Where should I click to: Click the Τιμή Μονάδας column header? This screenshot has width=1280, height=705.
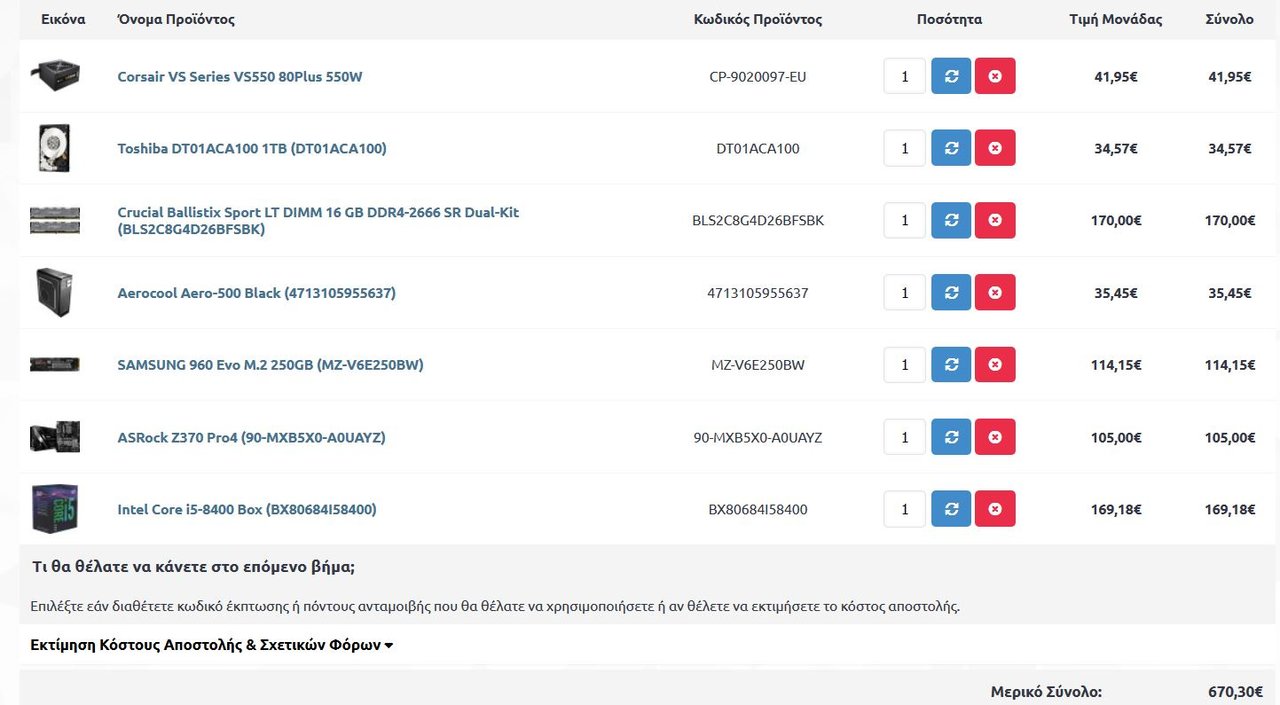pyautogui.click(x=1116, y=19)
